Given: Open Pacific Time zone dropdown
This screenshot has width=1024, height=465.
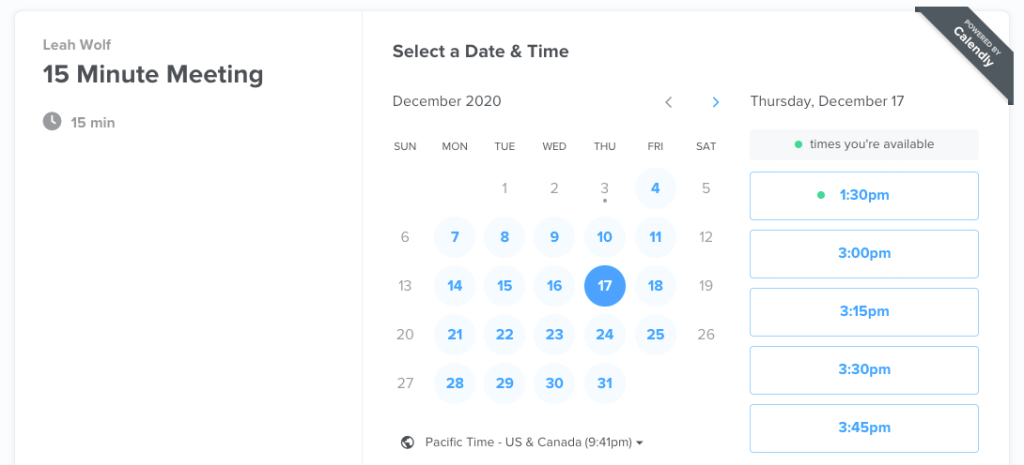Looking at the screenshot, I should click(x=534, y=442).
